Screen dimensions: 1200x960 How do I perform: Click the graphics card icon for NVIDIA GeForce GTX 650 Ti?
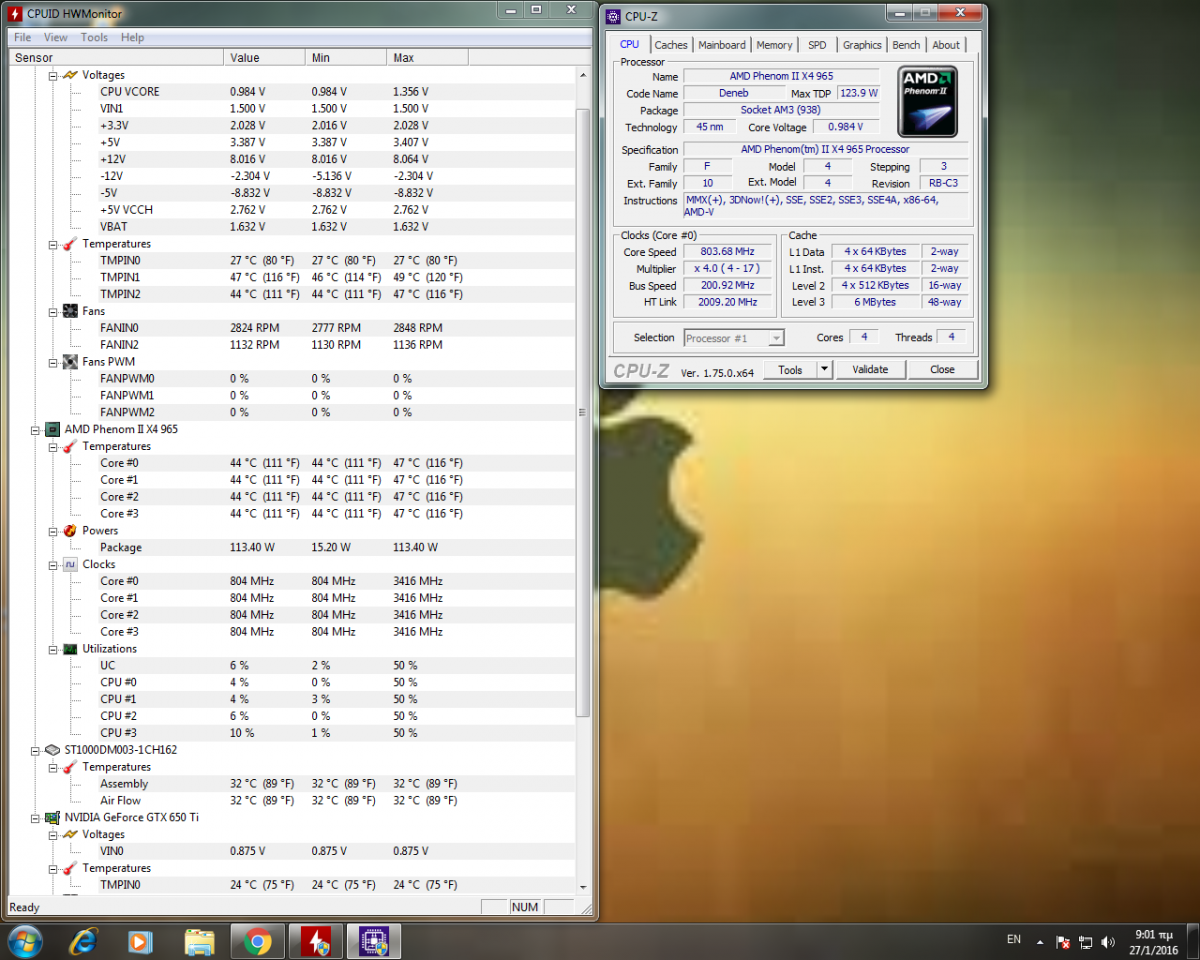coord(53,817)
